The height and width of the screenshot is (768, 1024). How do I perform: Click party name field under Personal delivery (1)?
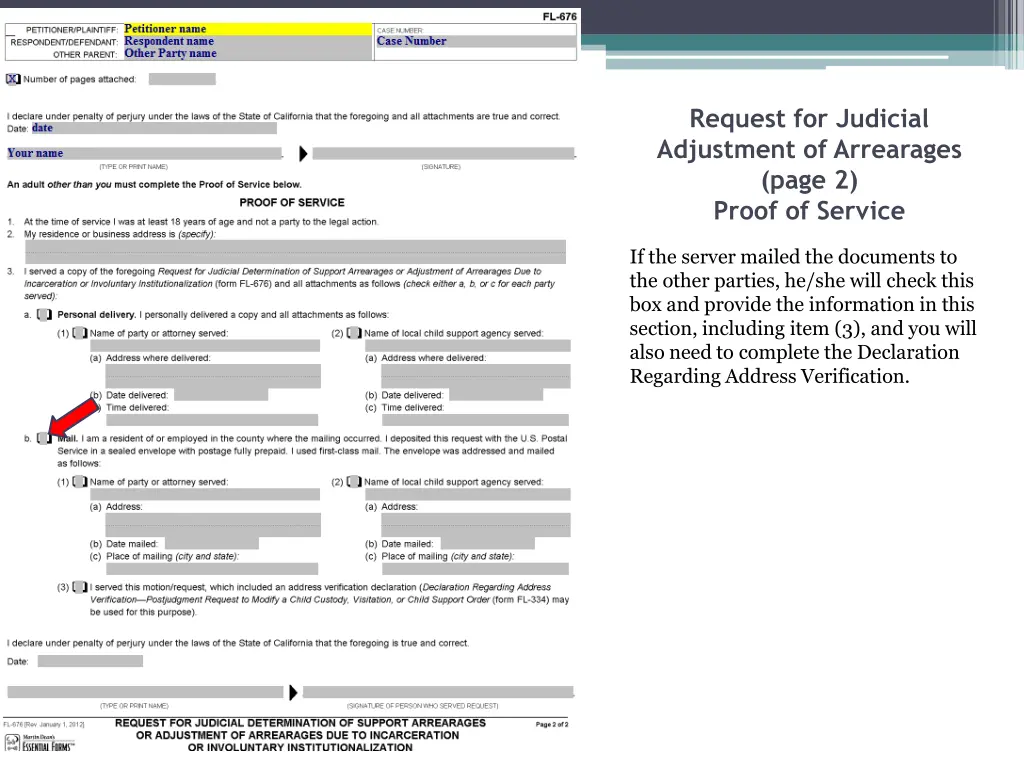coord(205,345)
